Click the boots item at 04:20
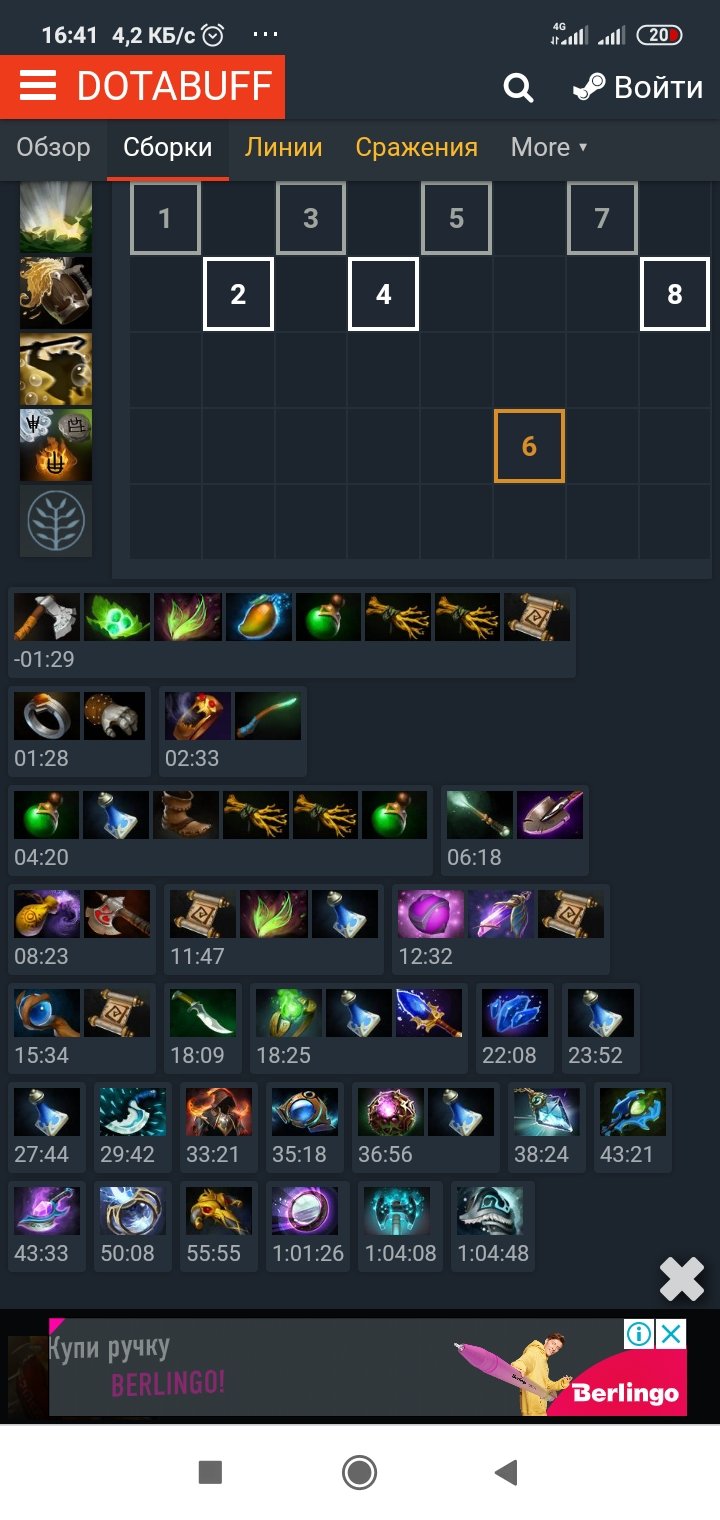 (x=186, y=815)
